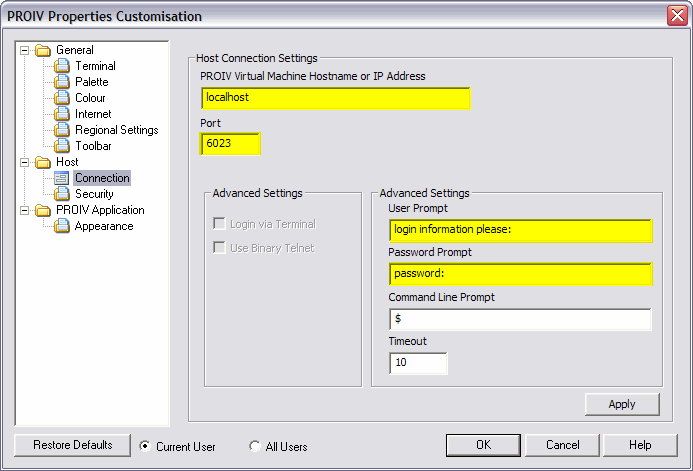
Task: Click the Connection page icon
Action: pos(62,178)
